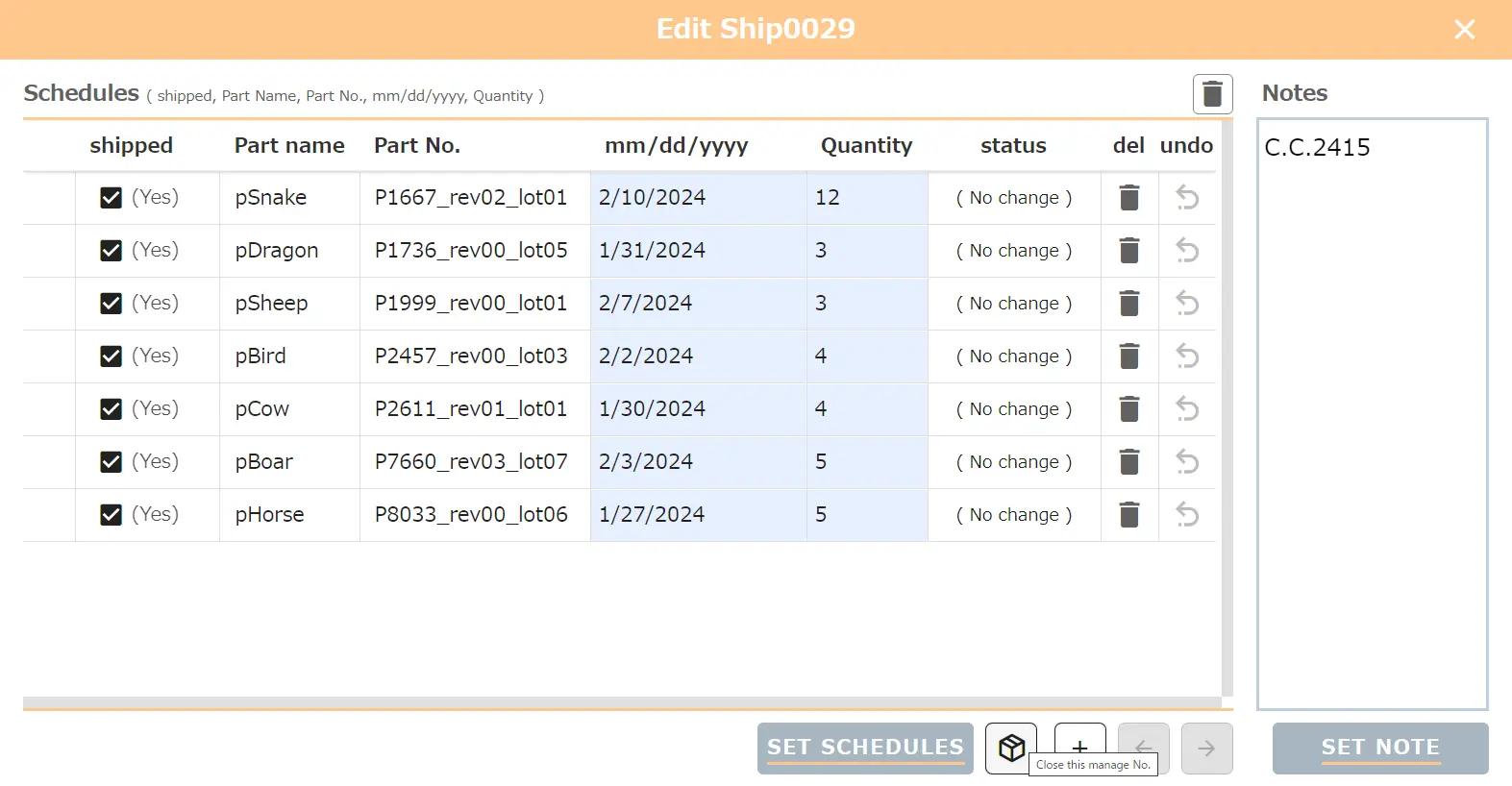Image resolution: width=1512 pixels, height=786 pixels.
Task: Undo changes on the pBoar row
Action: pos(1187,462)
